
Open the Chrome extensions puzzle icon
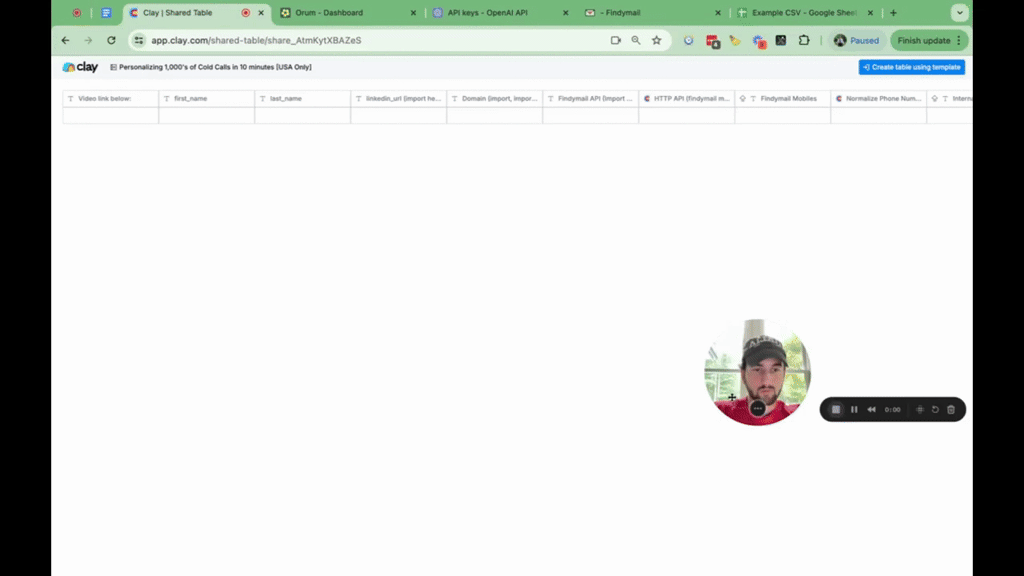coord(803,41)
